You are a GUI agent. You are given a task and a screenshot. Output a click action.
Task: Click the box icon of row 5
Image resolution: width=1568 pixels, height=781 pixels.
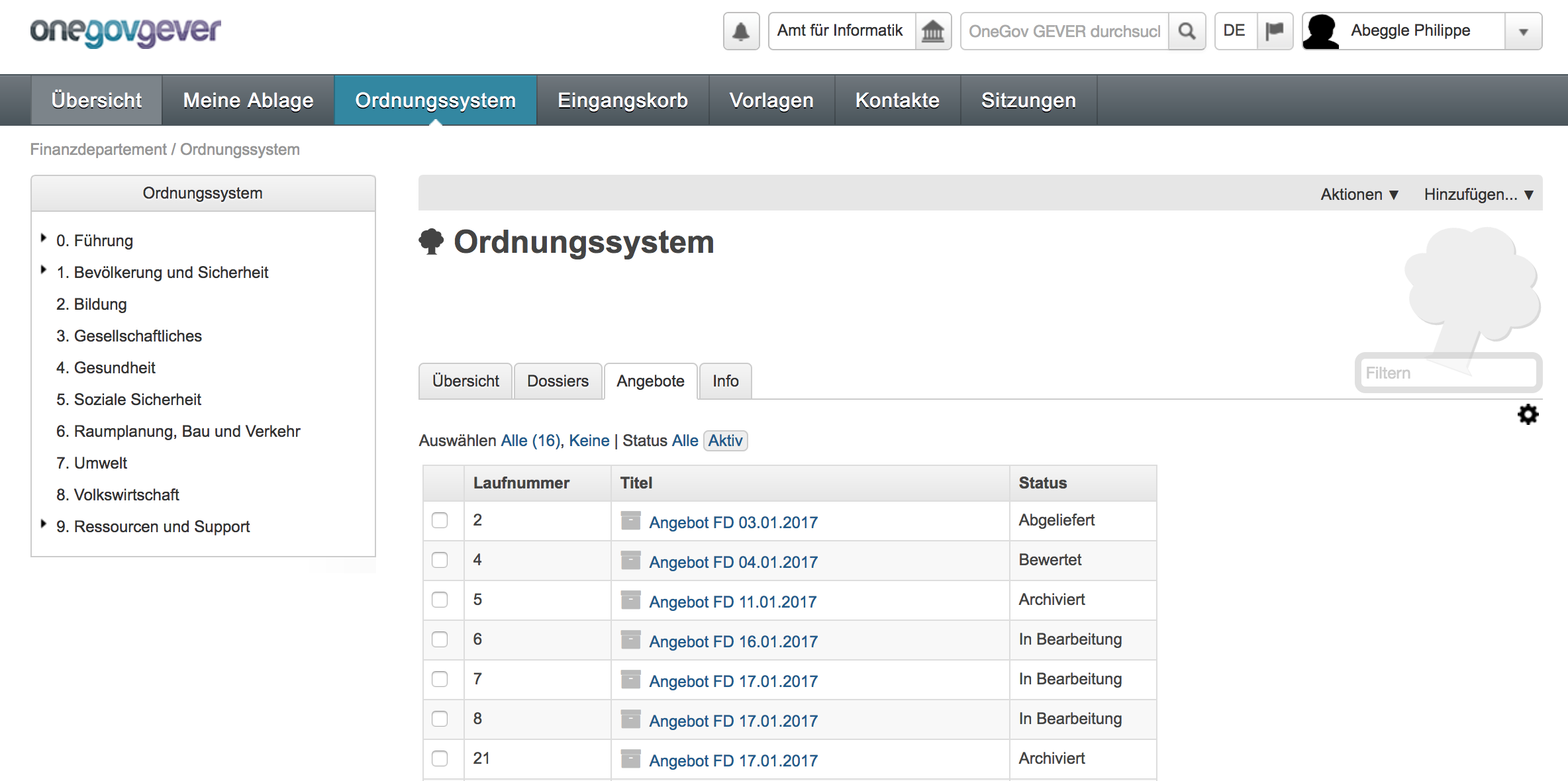tap(630, 600)
